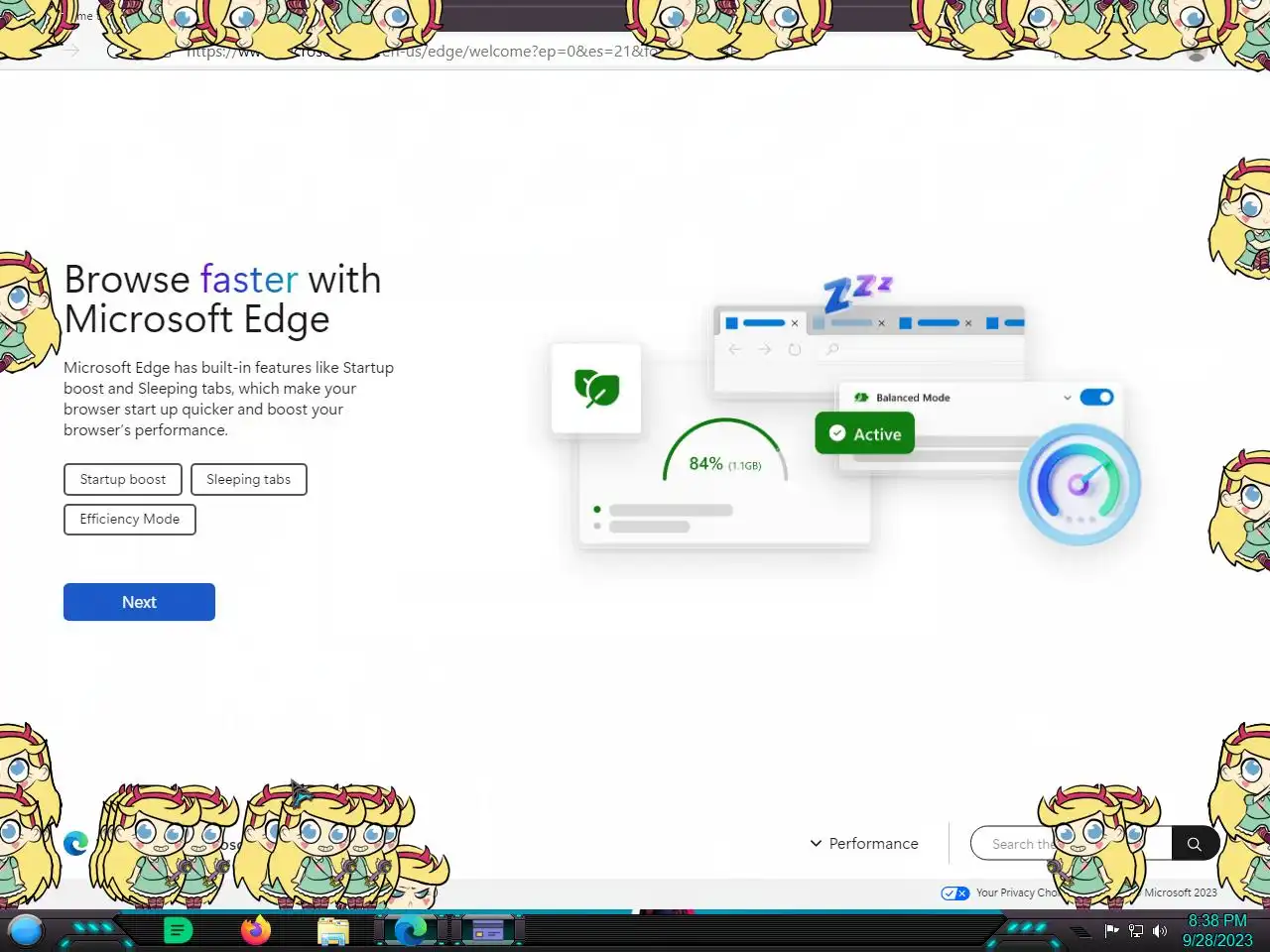Select the Efficiency Mode option
1270x952 pixels.
130,519
